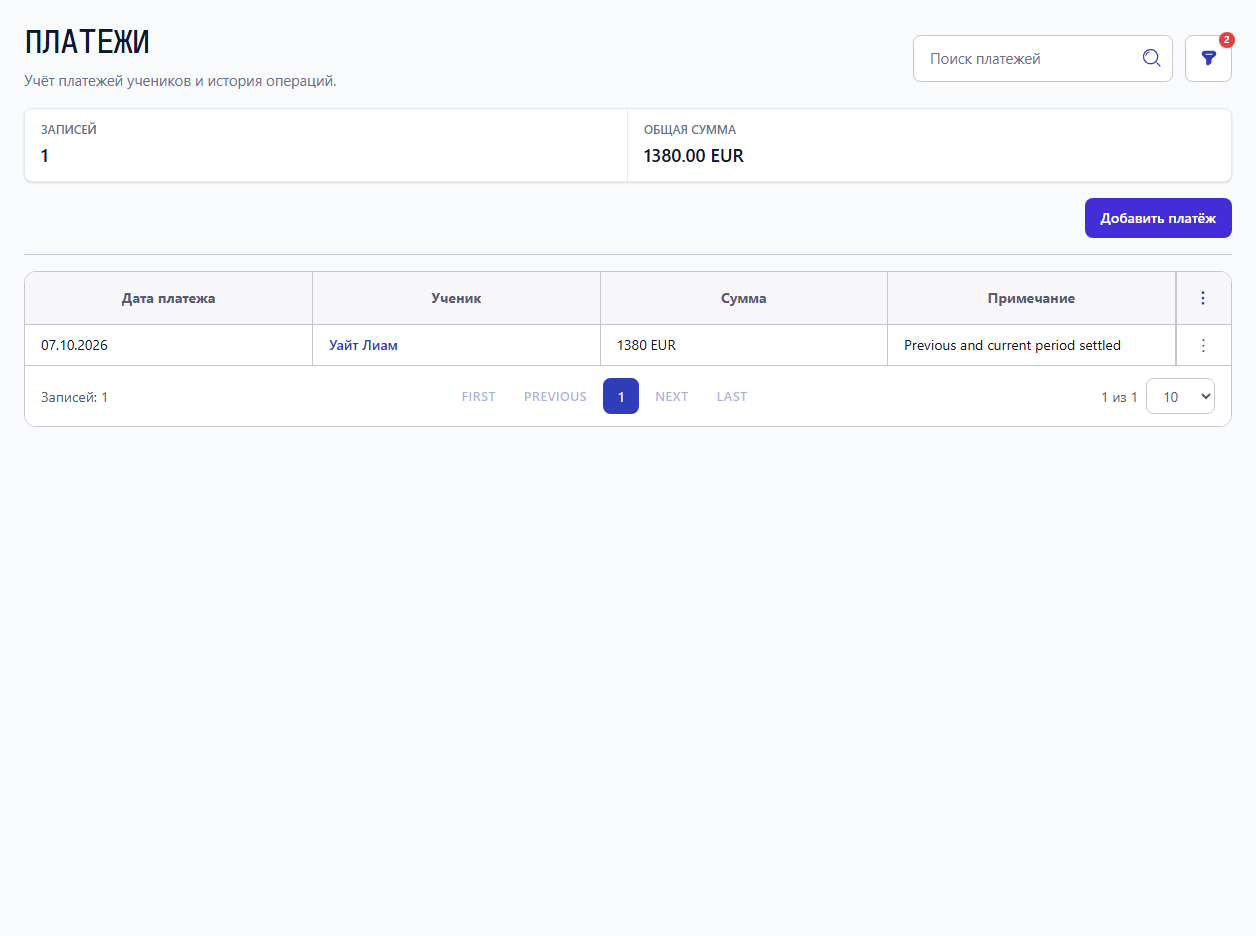The image size is (1256, 936).
Task: Click the '1 из 1' page indicator
Action: tap(1119, 397)
